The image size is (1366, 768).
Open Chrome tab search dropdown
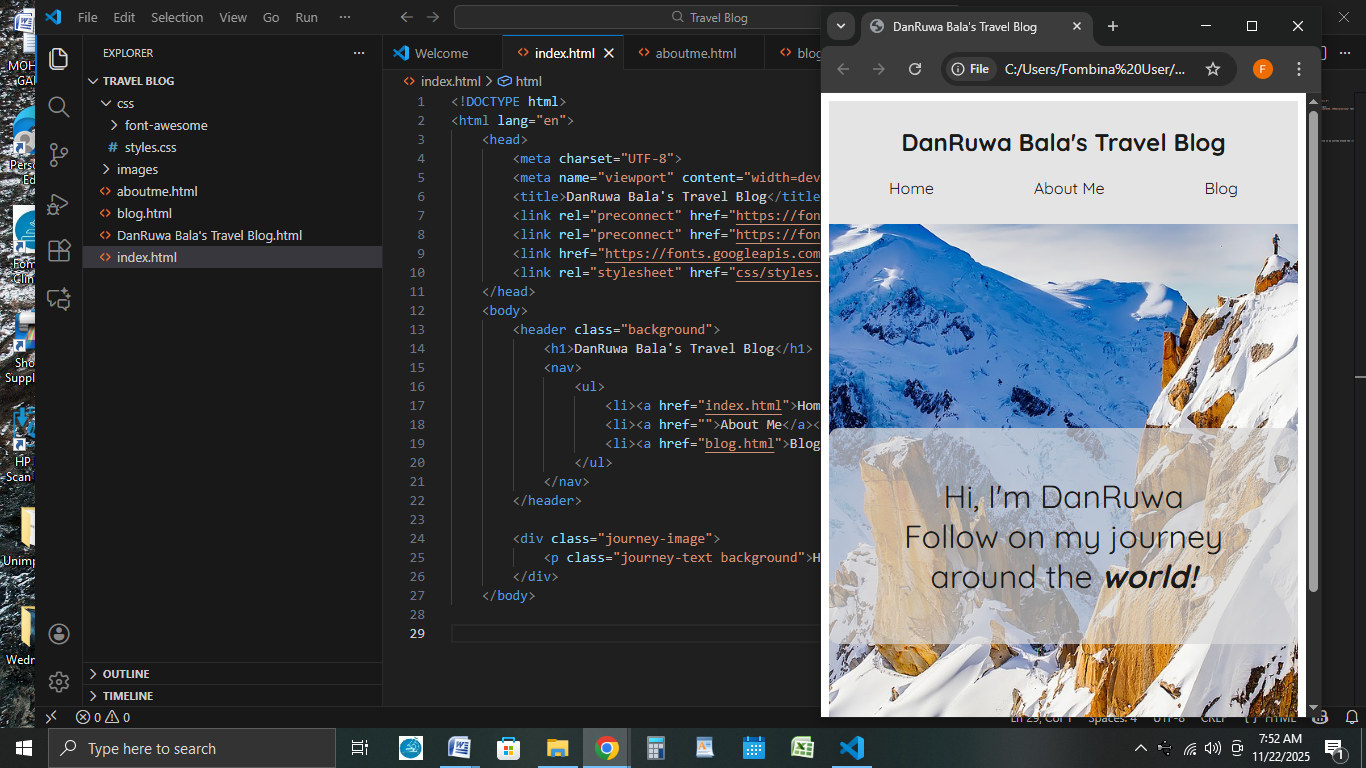[841, 27]
